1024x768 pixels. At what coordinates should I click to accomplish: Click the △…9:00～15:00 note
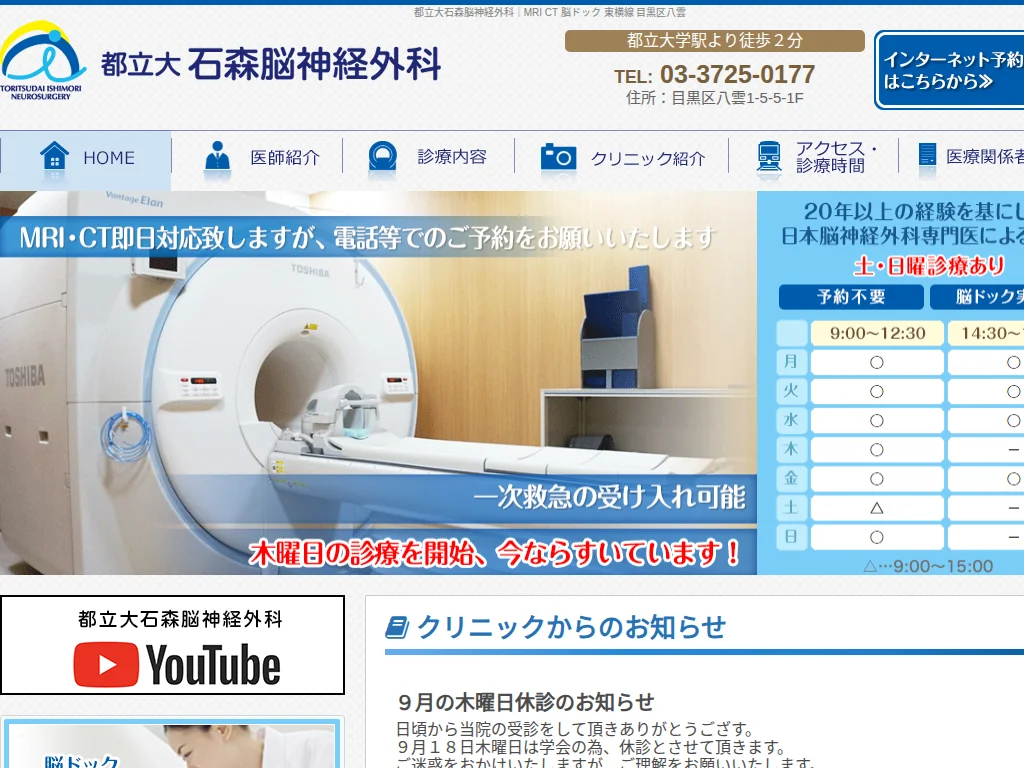point(928,566)
